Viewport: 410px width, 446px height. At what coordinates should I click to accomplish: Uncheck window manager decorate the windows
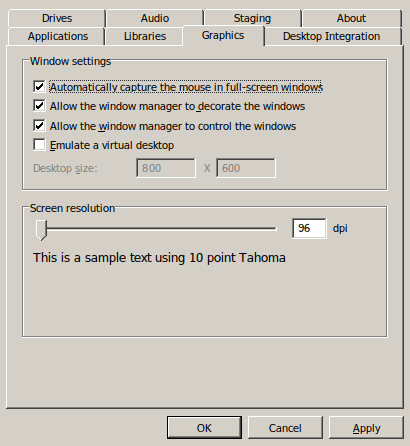[x=39, y=106]
